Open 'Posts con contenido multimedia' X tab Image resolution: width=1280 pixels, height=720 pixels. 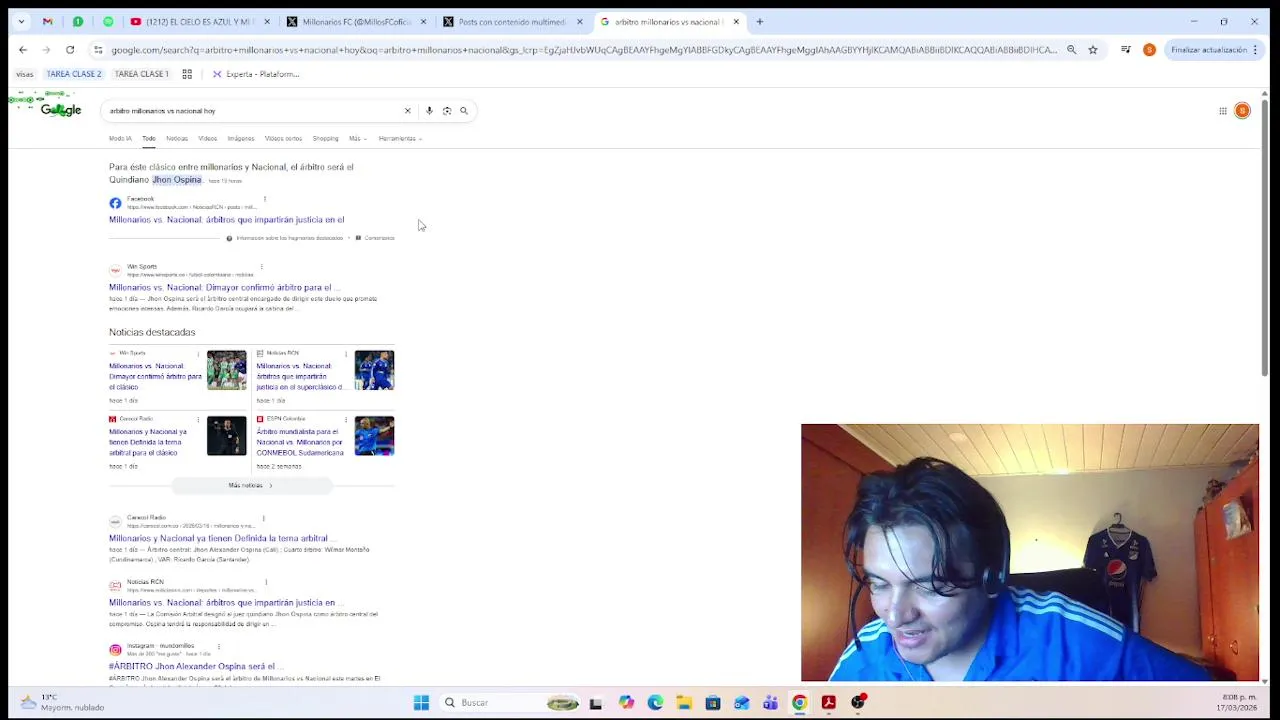click(x=513, y=21)
